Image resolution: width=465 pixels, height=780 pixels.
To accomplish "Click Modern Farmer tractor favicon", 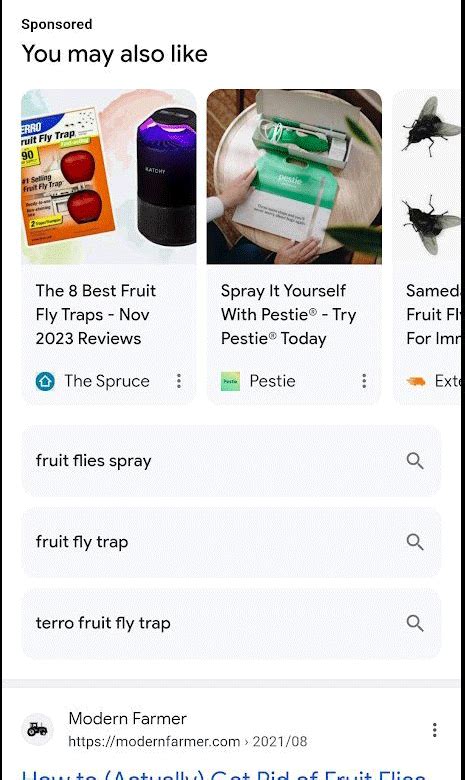I will coord(37,730).
